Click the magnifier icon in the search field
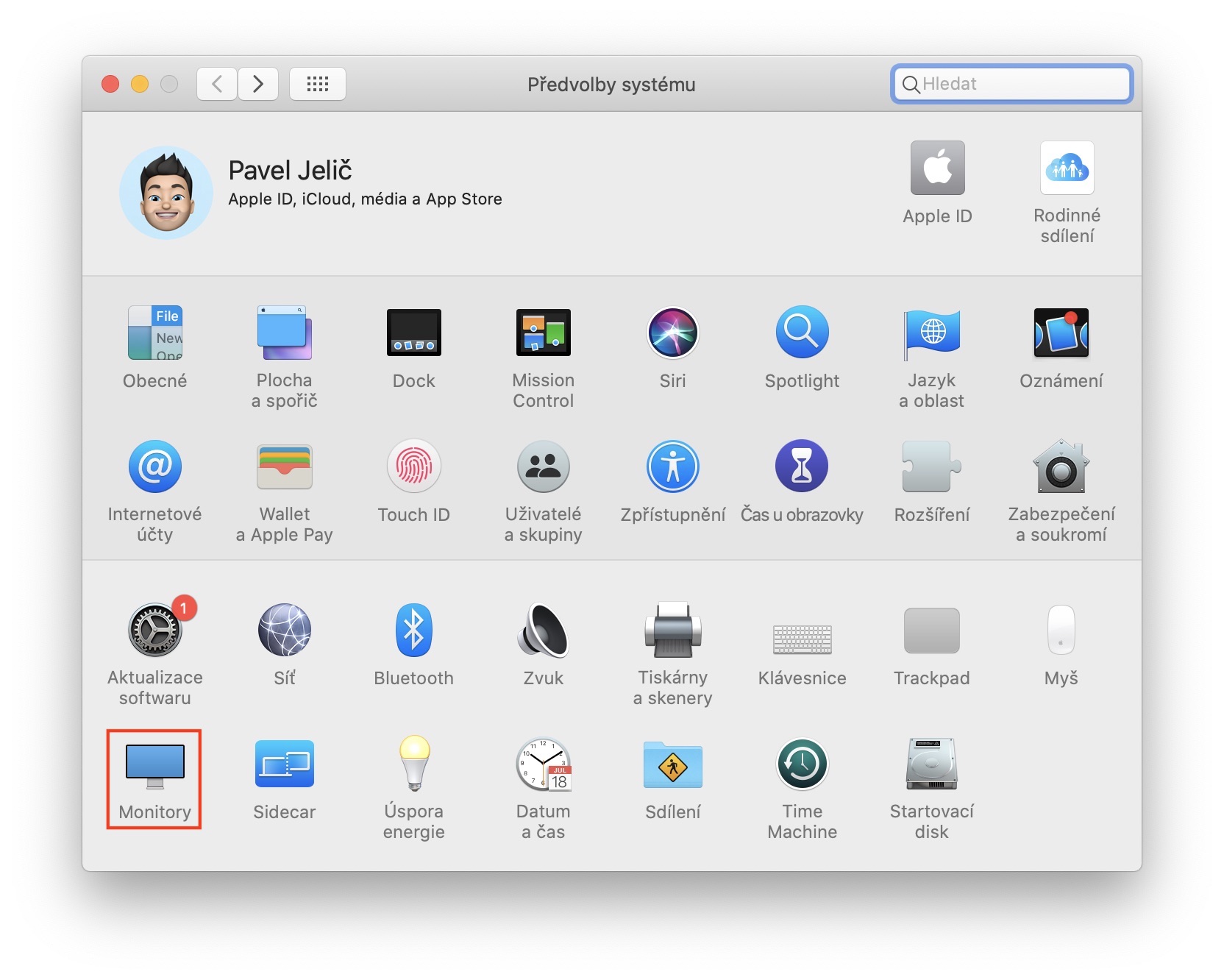Image resolution: width=1224 pixels, height=980 pixels. [911, 85]
